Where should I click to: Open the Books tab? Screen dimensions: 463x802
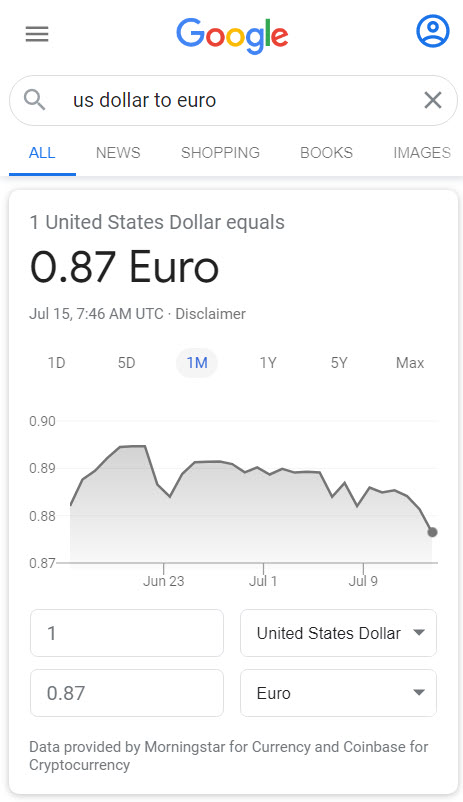(x=326, y=152)
